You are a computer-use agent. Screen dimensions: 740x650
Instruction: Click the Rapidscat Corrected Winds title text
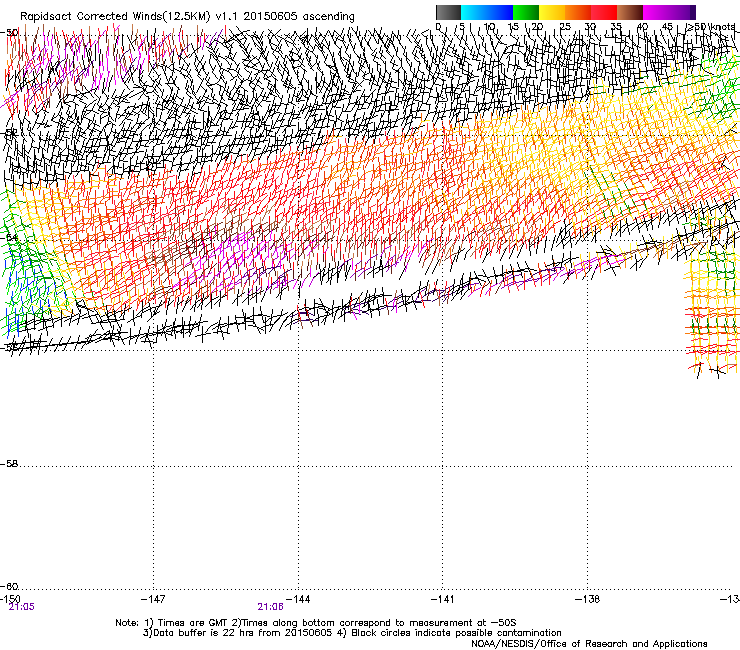[187, 17]
